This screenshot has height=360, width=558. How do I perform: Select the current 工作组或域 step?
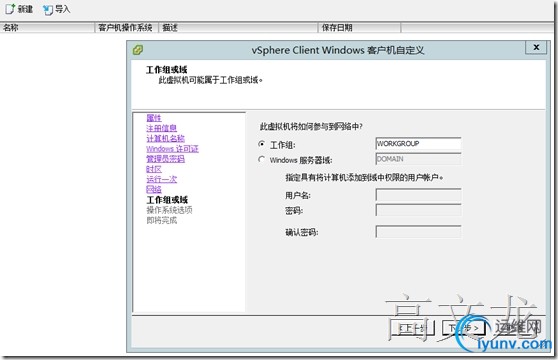[x=167, y=200]
